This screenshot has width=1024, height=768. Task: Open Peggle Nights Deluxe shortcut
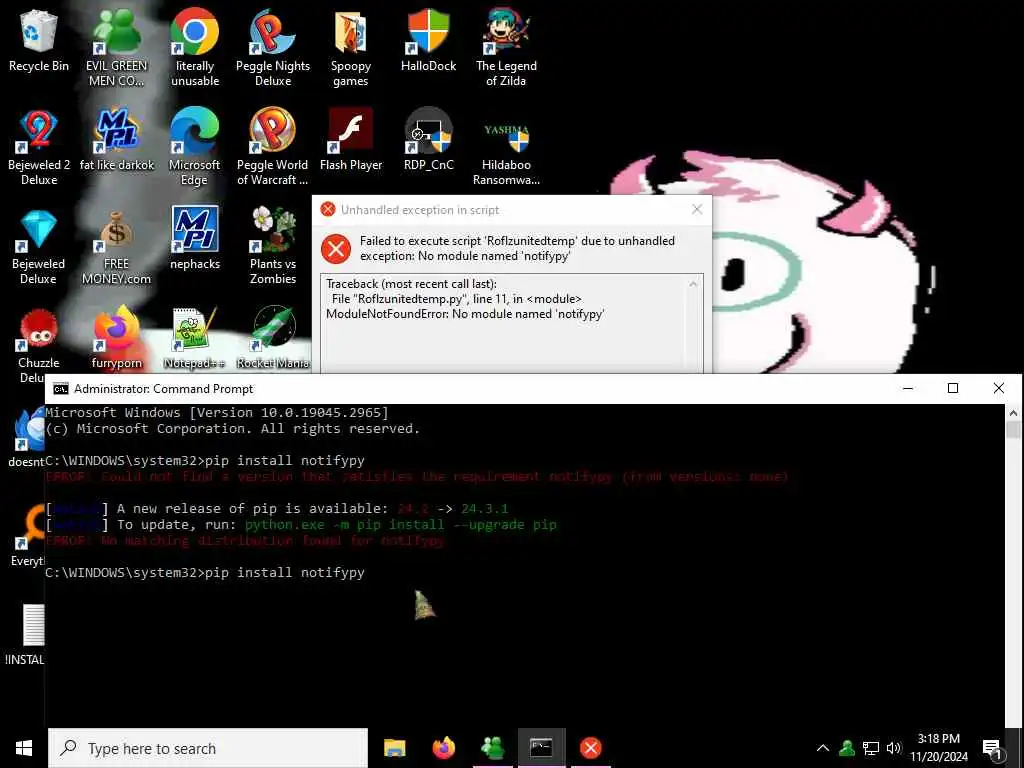point(273,46)
